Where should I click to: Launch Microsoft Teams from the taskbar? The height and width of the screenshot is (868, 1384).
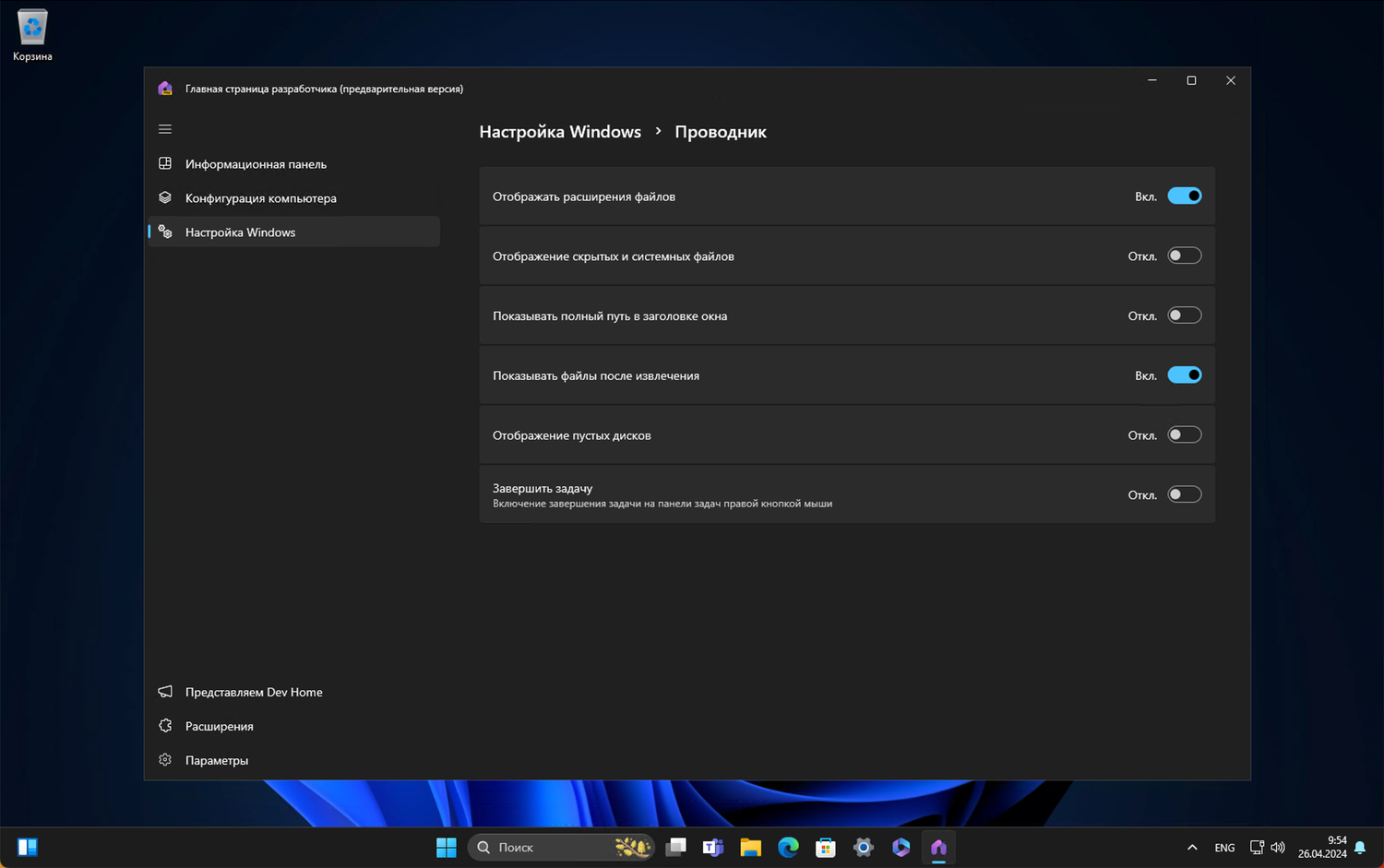tap(713, 847)
